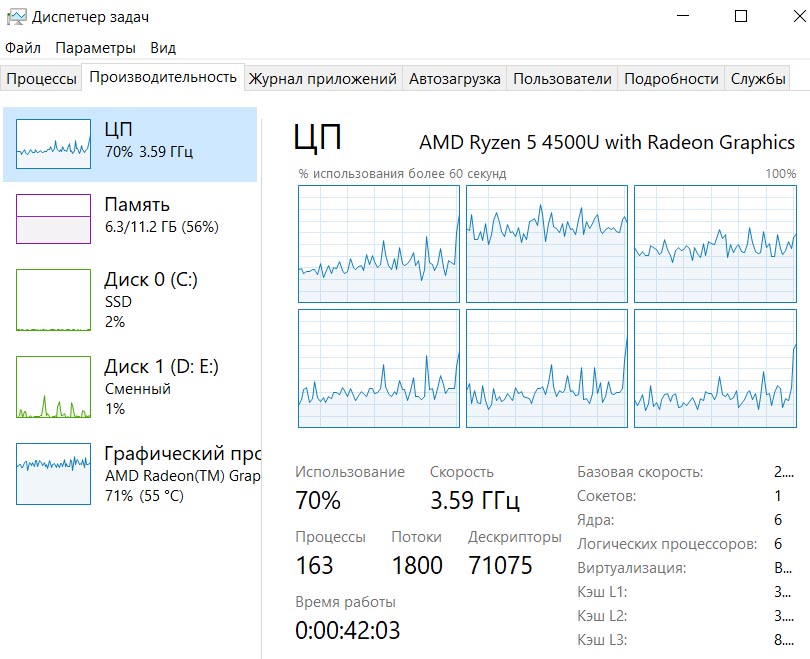The height and width of the screenshot is (659, 810).
Task: Select Диск 1 (D: E:) graph thumbnail
Action: (x=53, y=386)
